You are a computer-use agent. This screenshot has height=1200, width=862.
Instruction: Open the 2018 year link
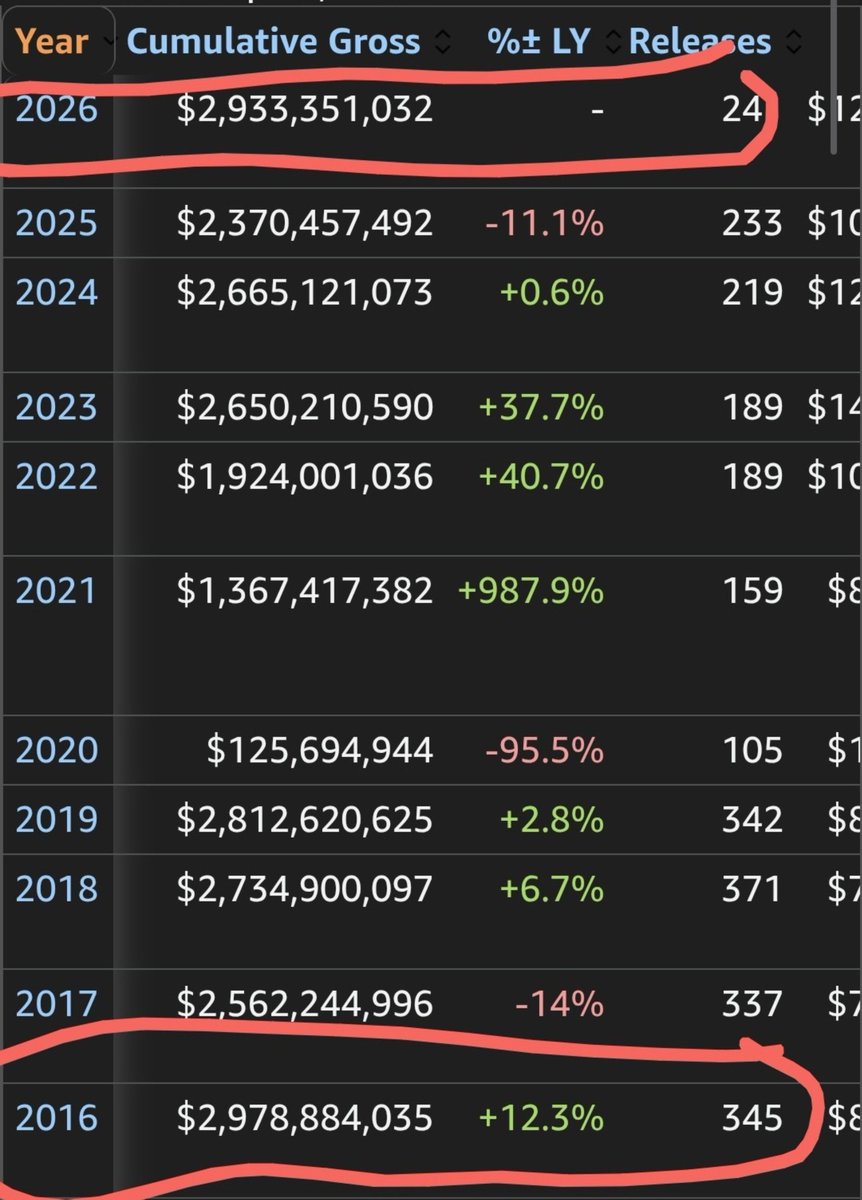click(x=56, y=888)
